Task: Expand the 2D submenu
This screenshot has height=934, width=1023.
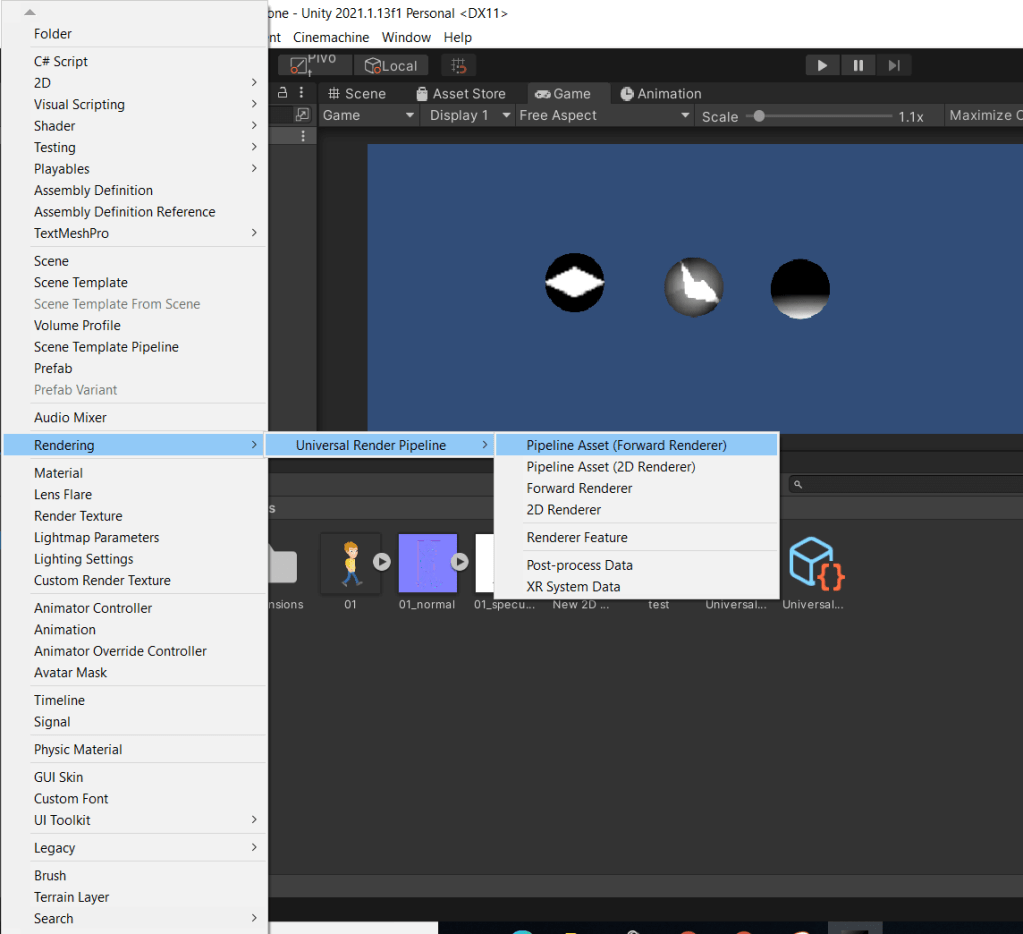Action: pos(136,83)
